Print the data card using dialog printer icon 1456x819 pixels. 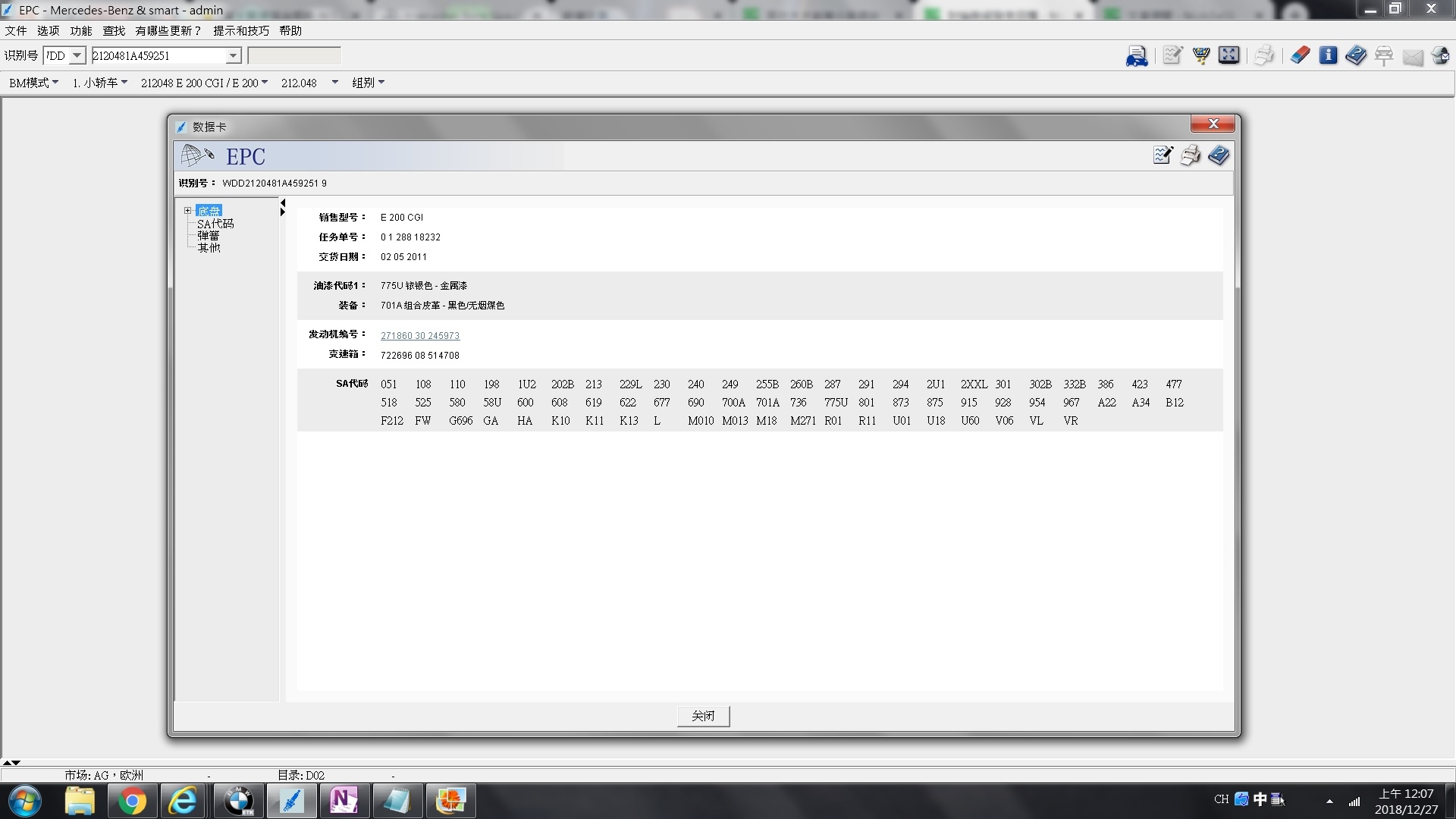point(1191,155)
